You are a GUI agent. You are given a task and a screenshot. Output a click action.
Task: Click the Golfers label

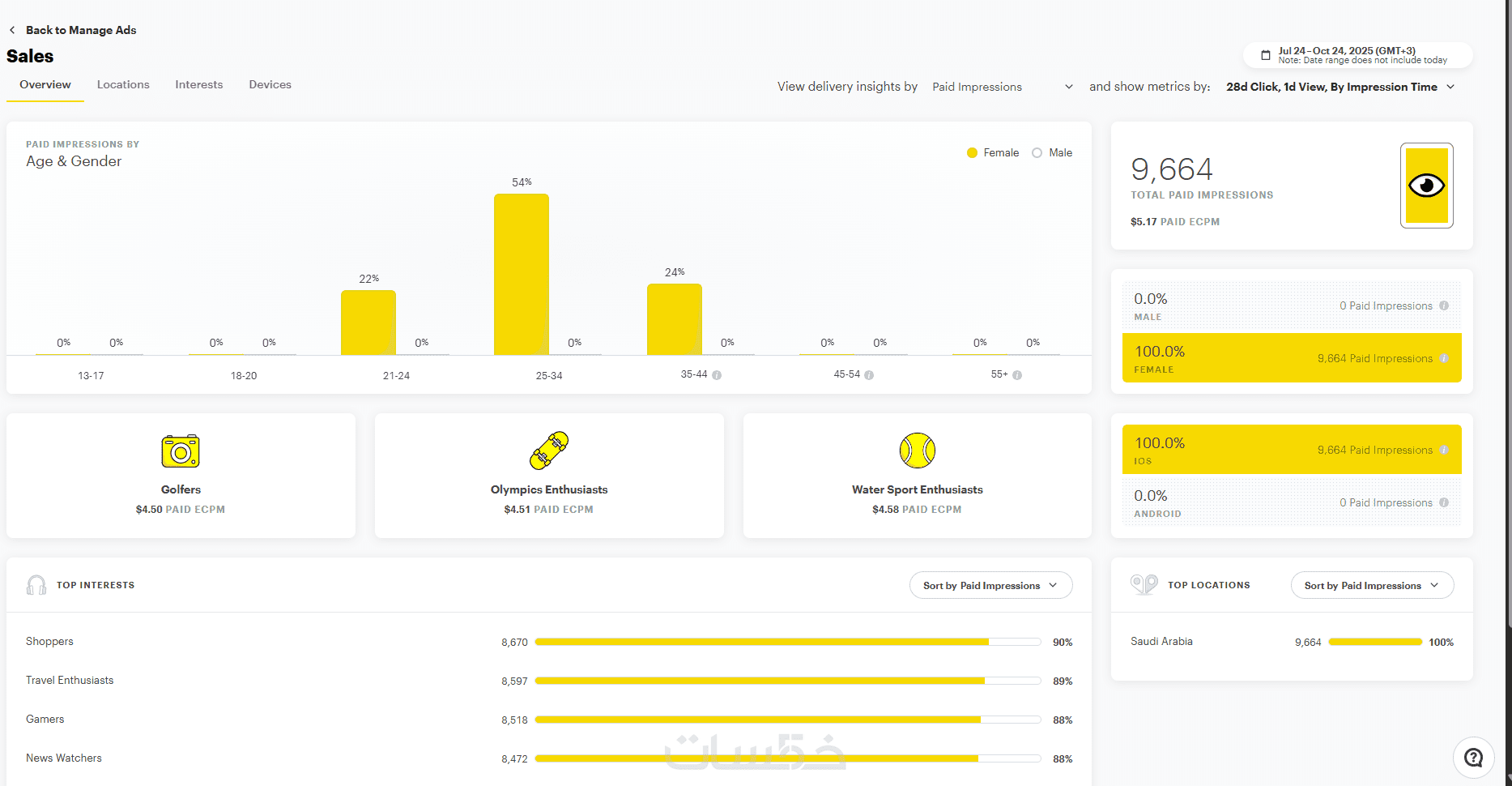tap(181, 489)
